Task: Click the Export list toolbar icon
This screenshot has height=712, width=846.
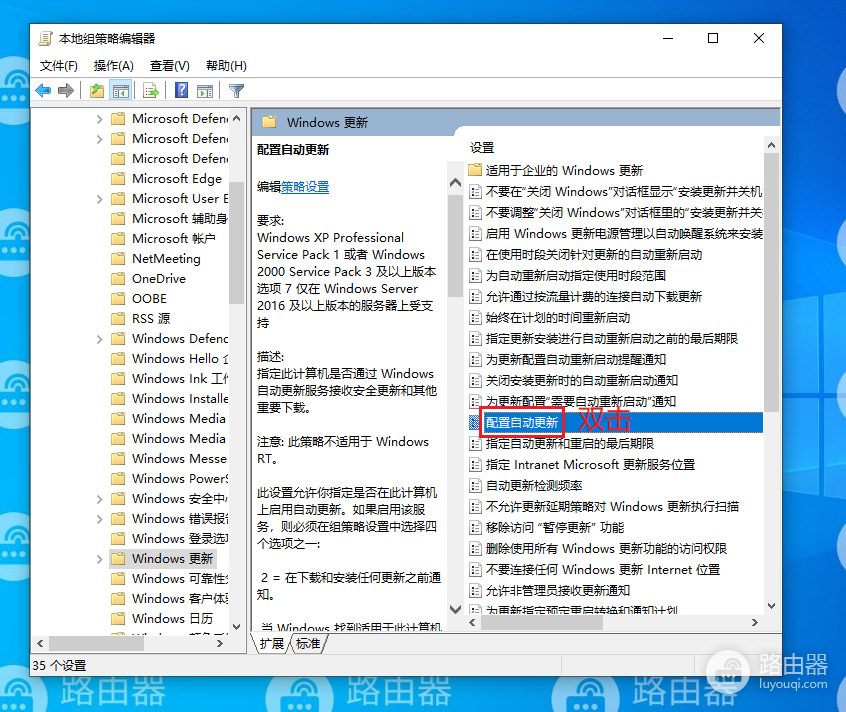Action: (x=151, y=91)
